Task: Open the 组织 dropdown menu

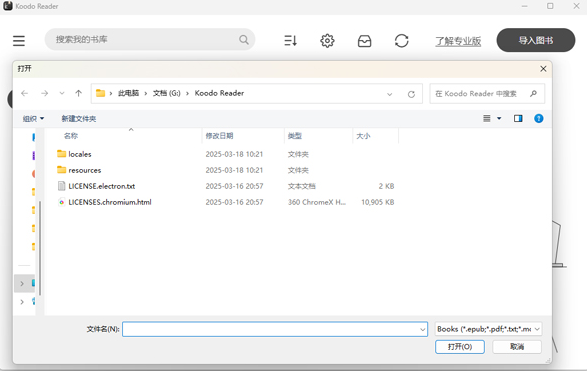Action: [33, 119]
